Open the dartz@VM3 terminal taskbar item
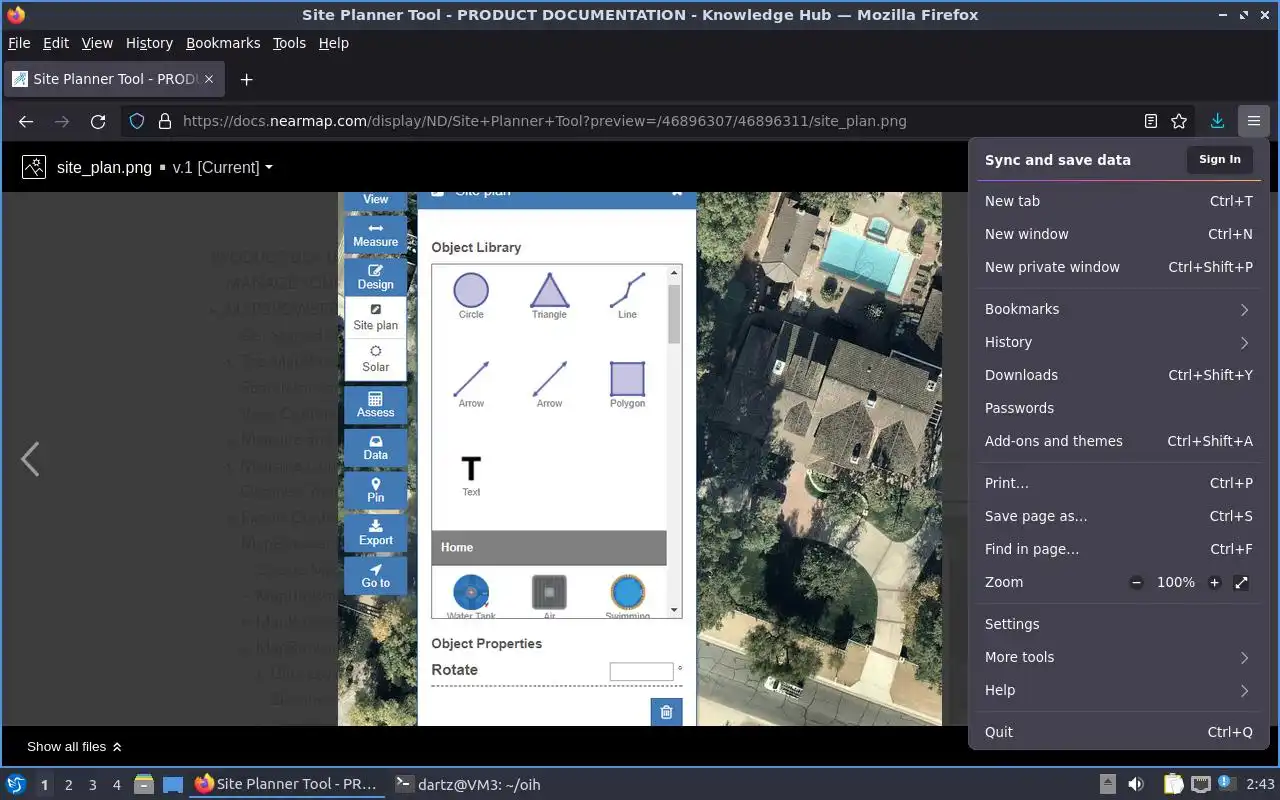Image resolution: width=1280 pixels, height=800 pixels. click(468, 785)
